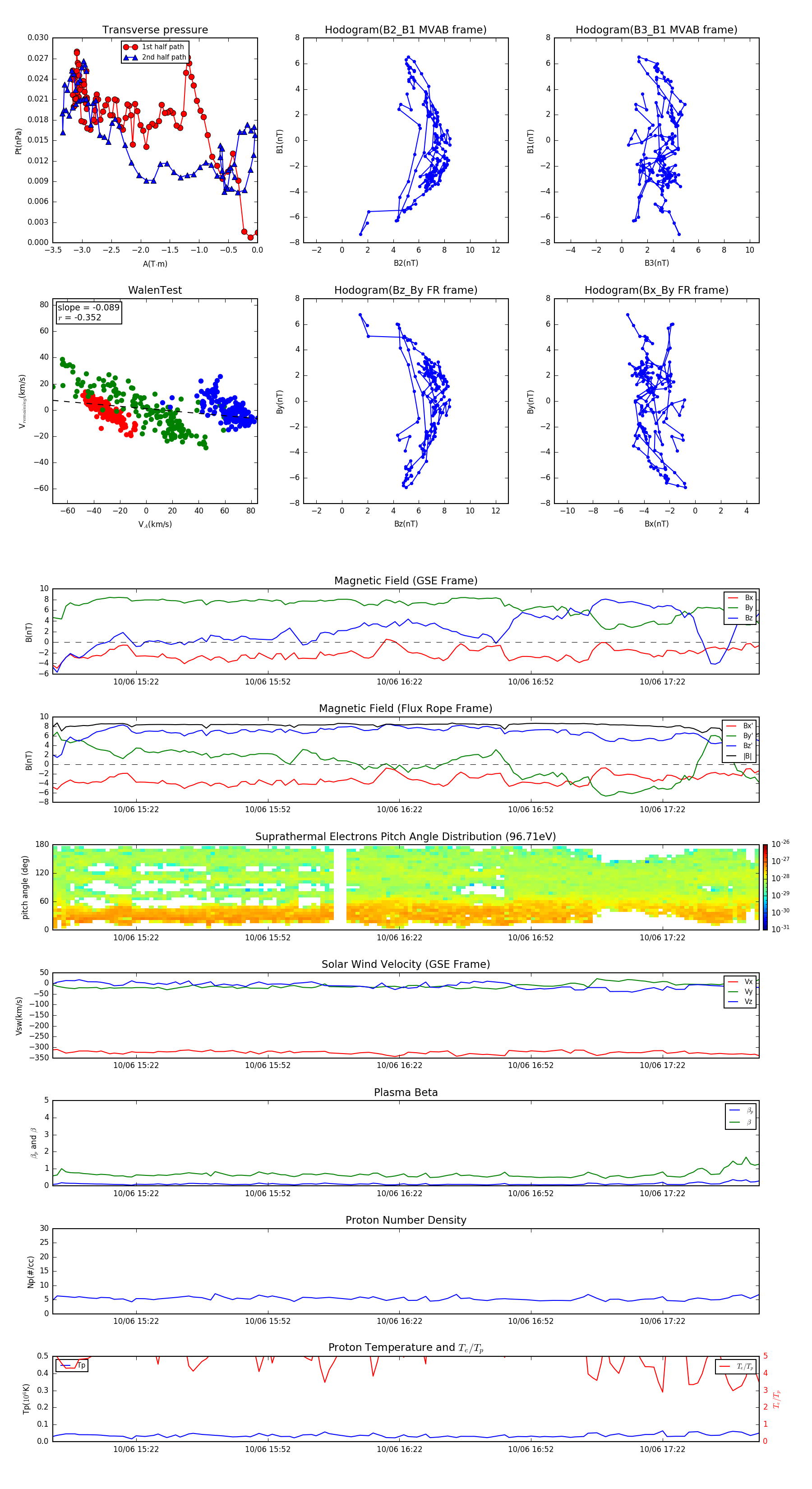Click the 'Plasma Beta' plot title
The height and width of the screenshot is (1489, 812).
[x=406, y=1092]
